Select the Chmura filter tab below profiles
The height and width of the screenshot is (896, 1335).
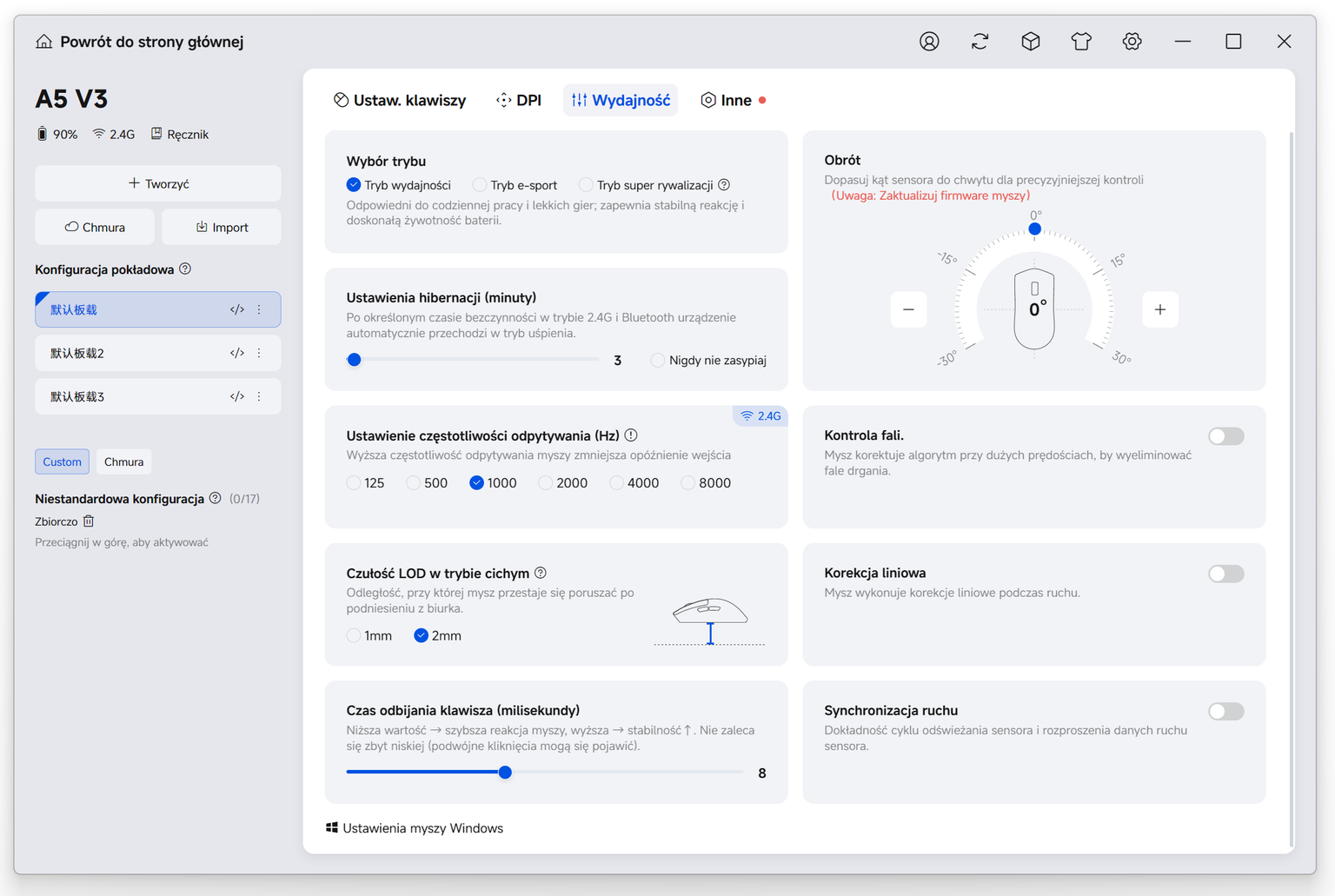123,461
